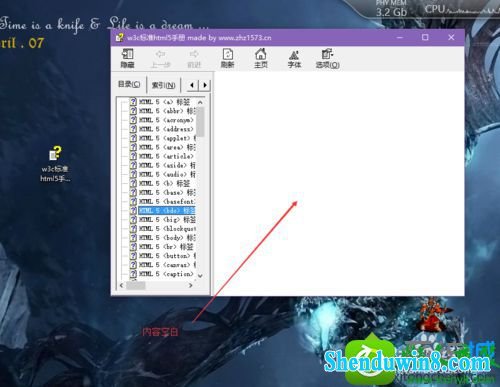This screenshot has width=500, height=387.
Task: Open the HTML 5 <abbr> topic
Action: [x=162, y=111]
